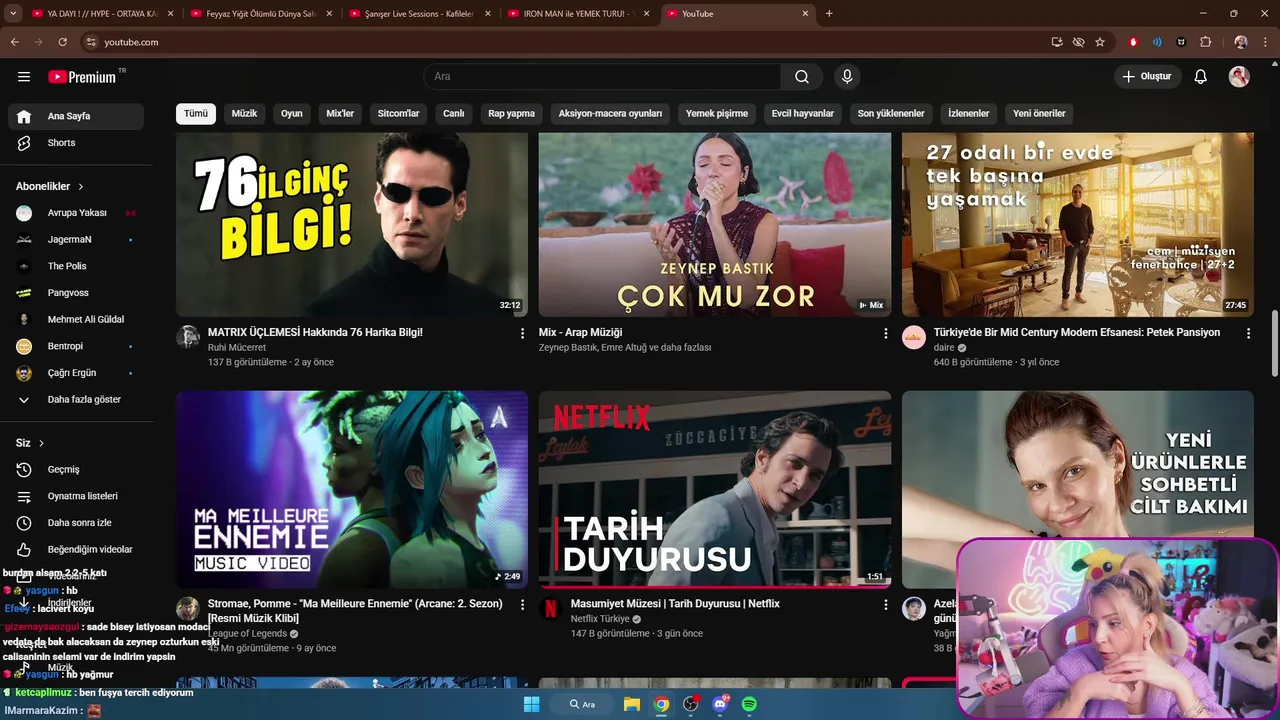1280x720 pixels.
Task: Expand Daha fazla göster subscriptions
Action: 76,399
